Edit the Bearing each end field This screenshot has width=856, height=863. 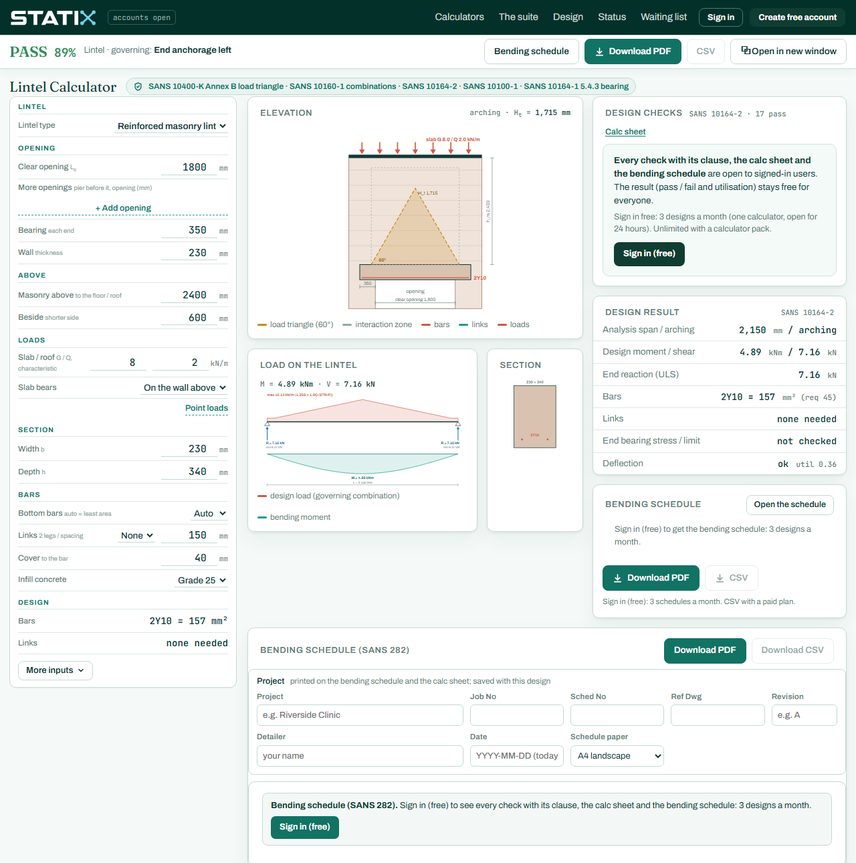click(x=189, y=230)
